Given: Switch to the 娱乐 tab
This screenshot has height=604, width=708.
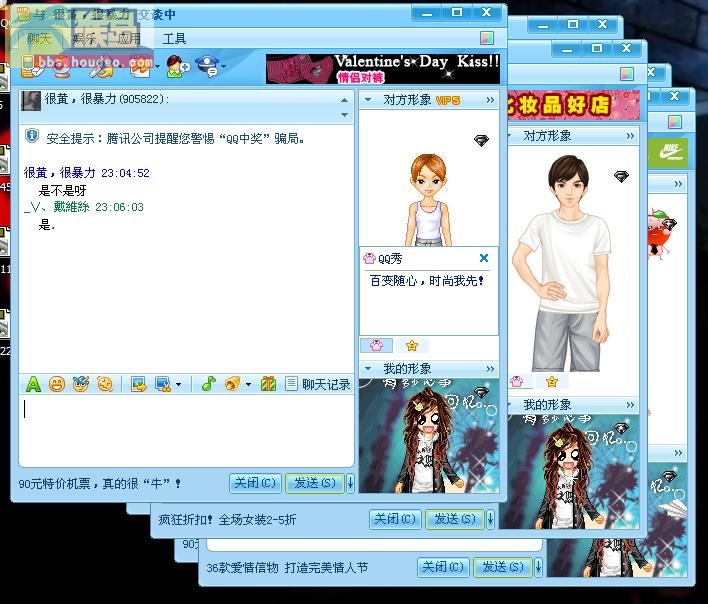Looking at the screenshot, I should click(84, 39).
